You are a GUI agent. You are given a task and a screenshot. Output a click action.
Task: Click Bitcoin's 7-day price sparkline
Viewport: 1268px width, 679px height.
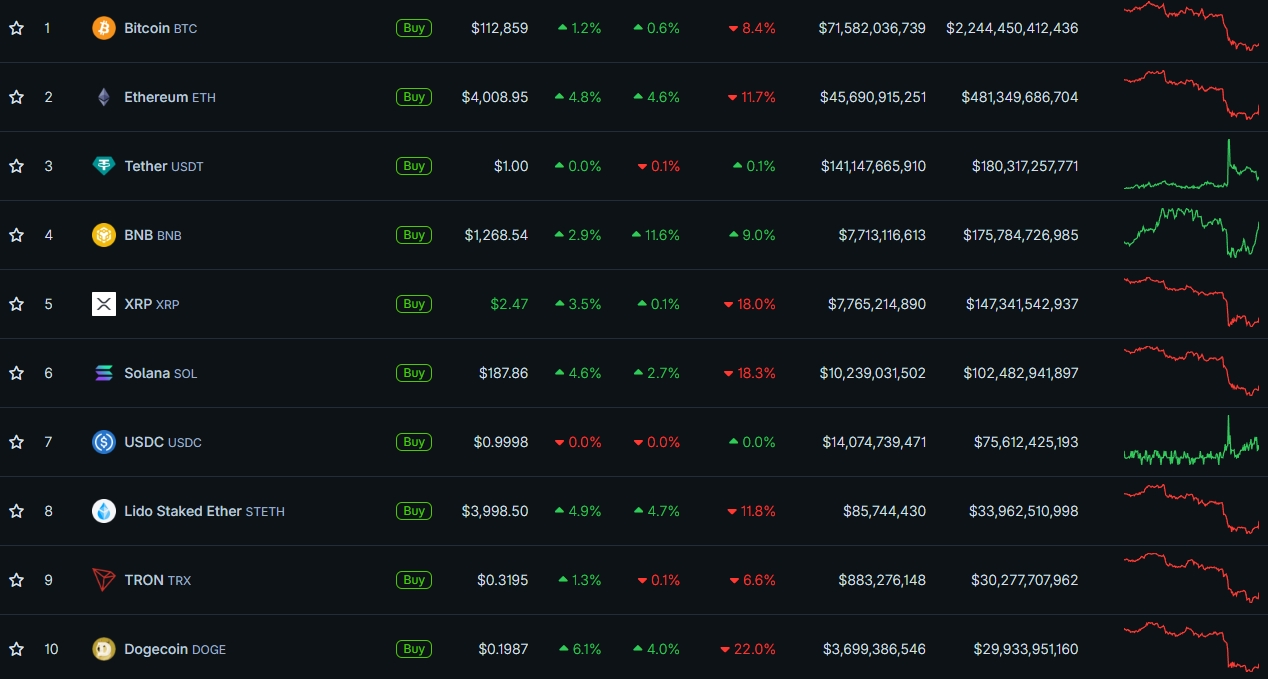(1191, 26)
